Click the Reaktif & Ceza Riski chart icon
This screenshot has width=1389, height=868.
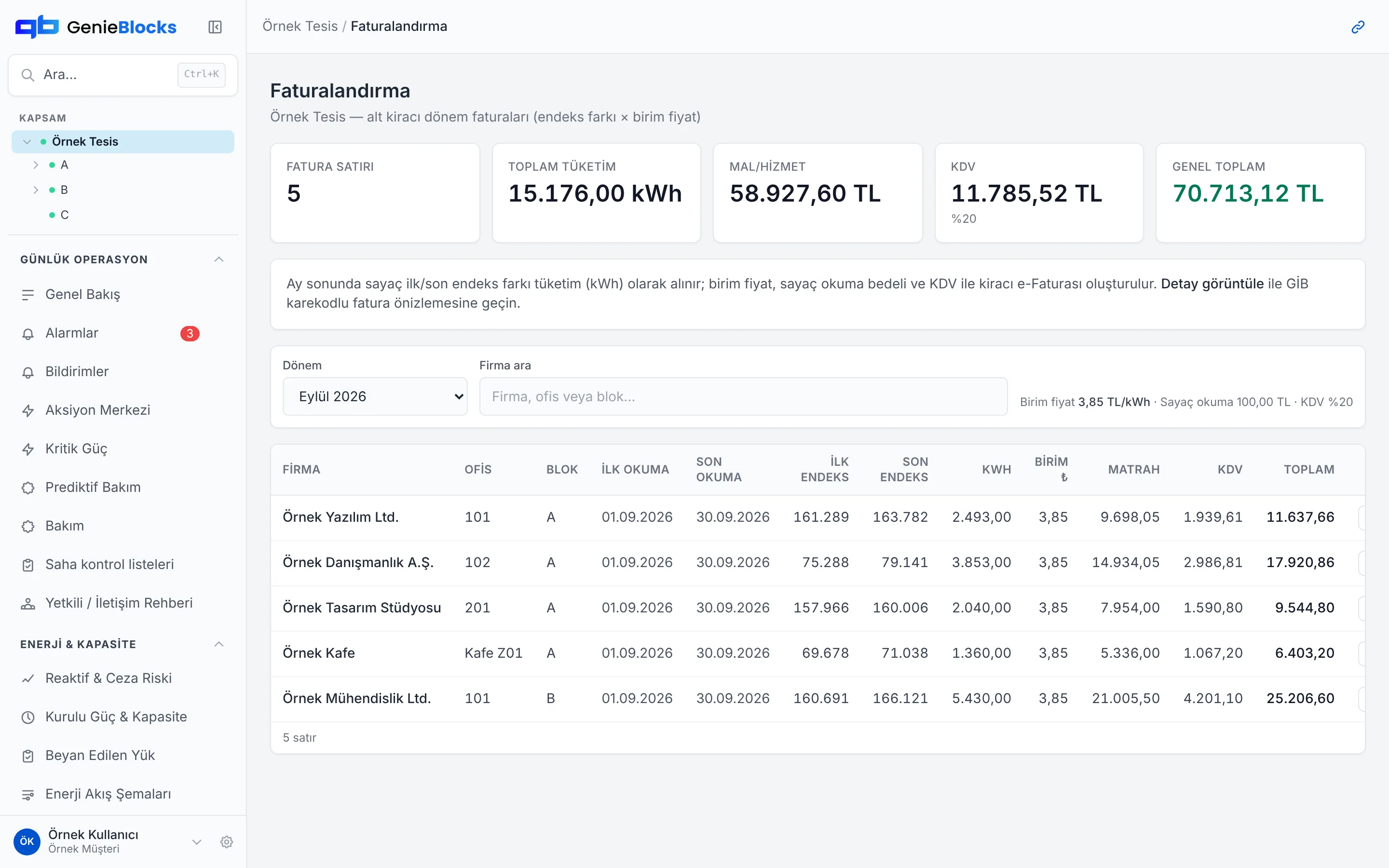[27, 678]
